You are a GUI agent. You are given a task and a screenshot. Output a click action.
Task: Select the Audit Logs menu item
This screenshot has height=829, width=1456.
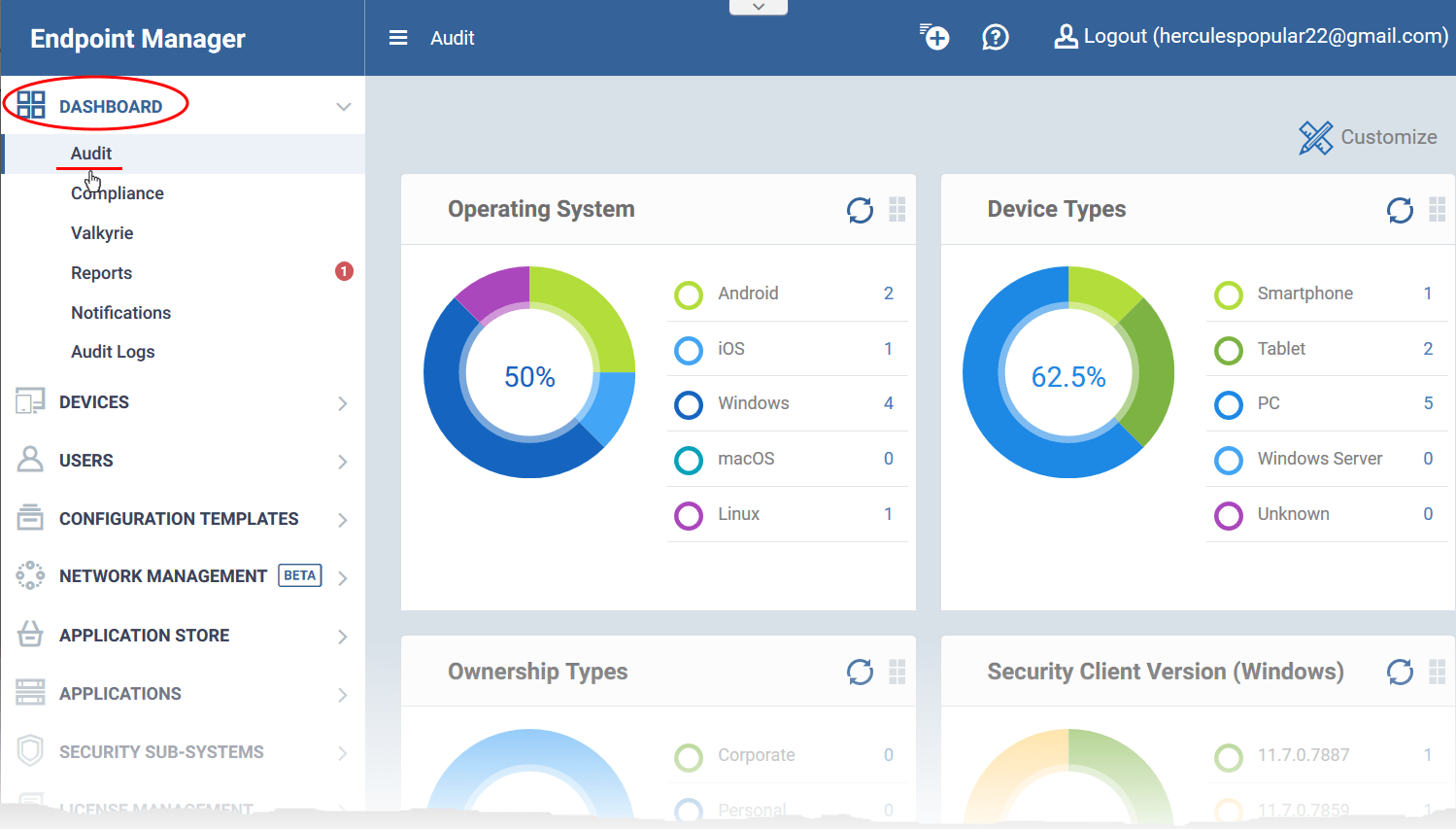pyautogui.click(x=112, y=351)
